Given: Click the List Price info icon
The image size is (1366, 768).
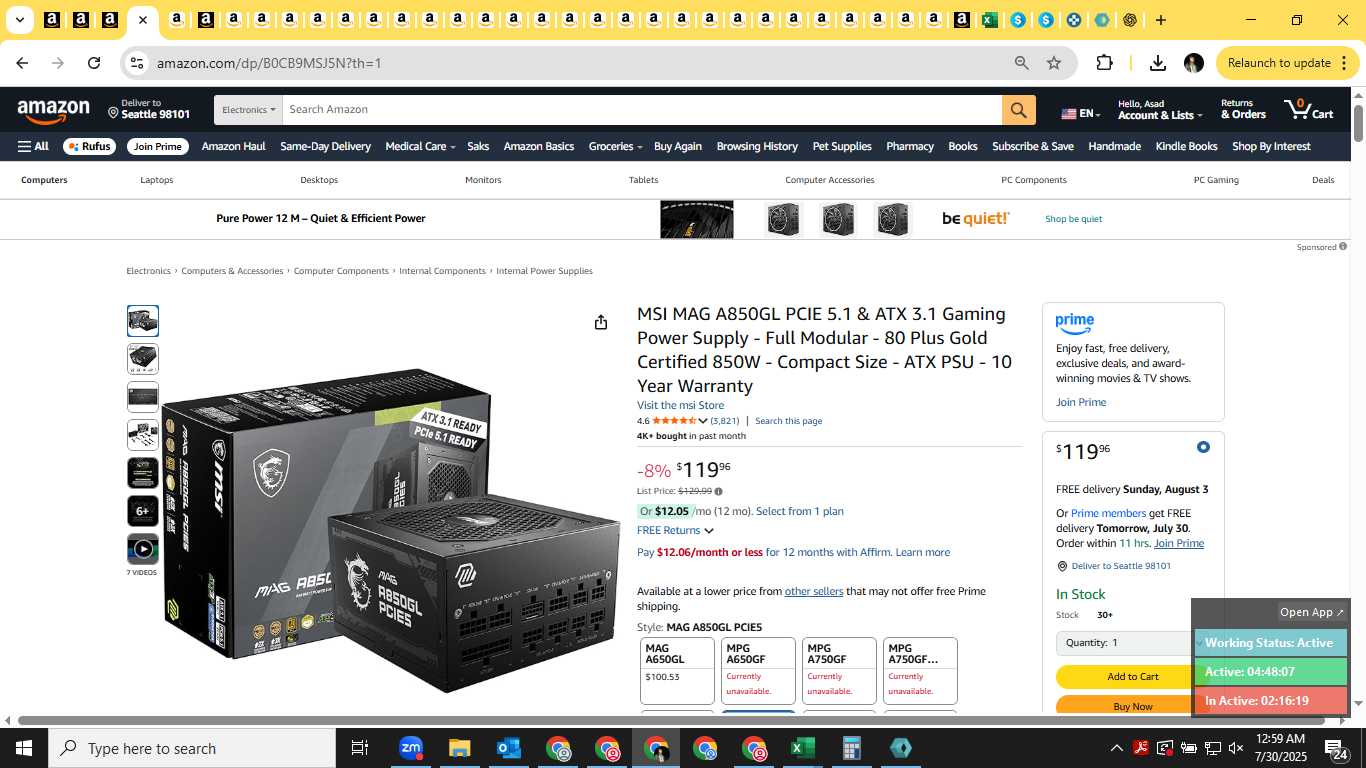Looking at the screenshot, I should [718, 491].
